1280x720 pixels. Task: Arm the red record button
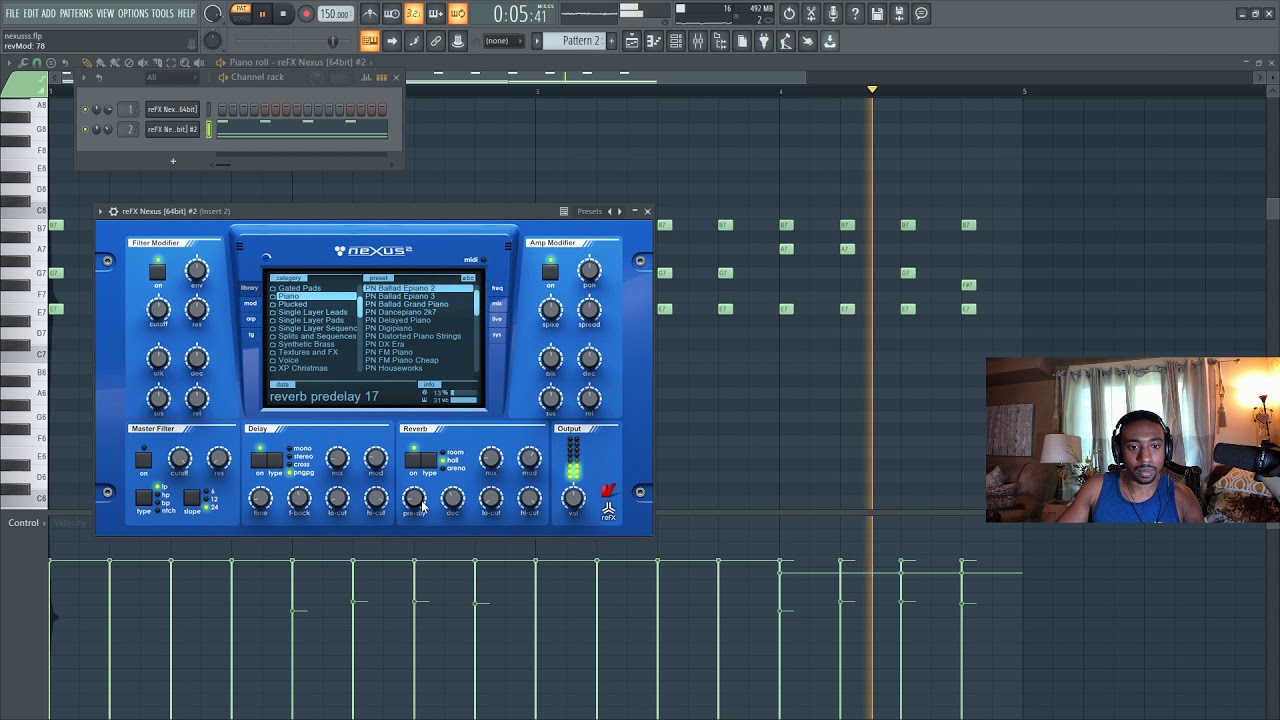point(306,14)
